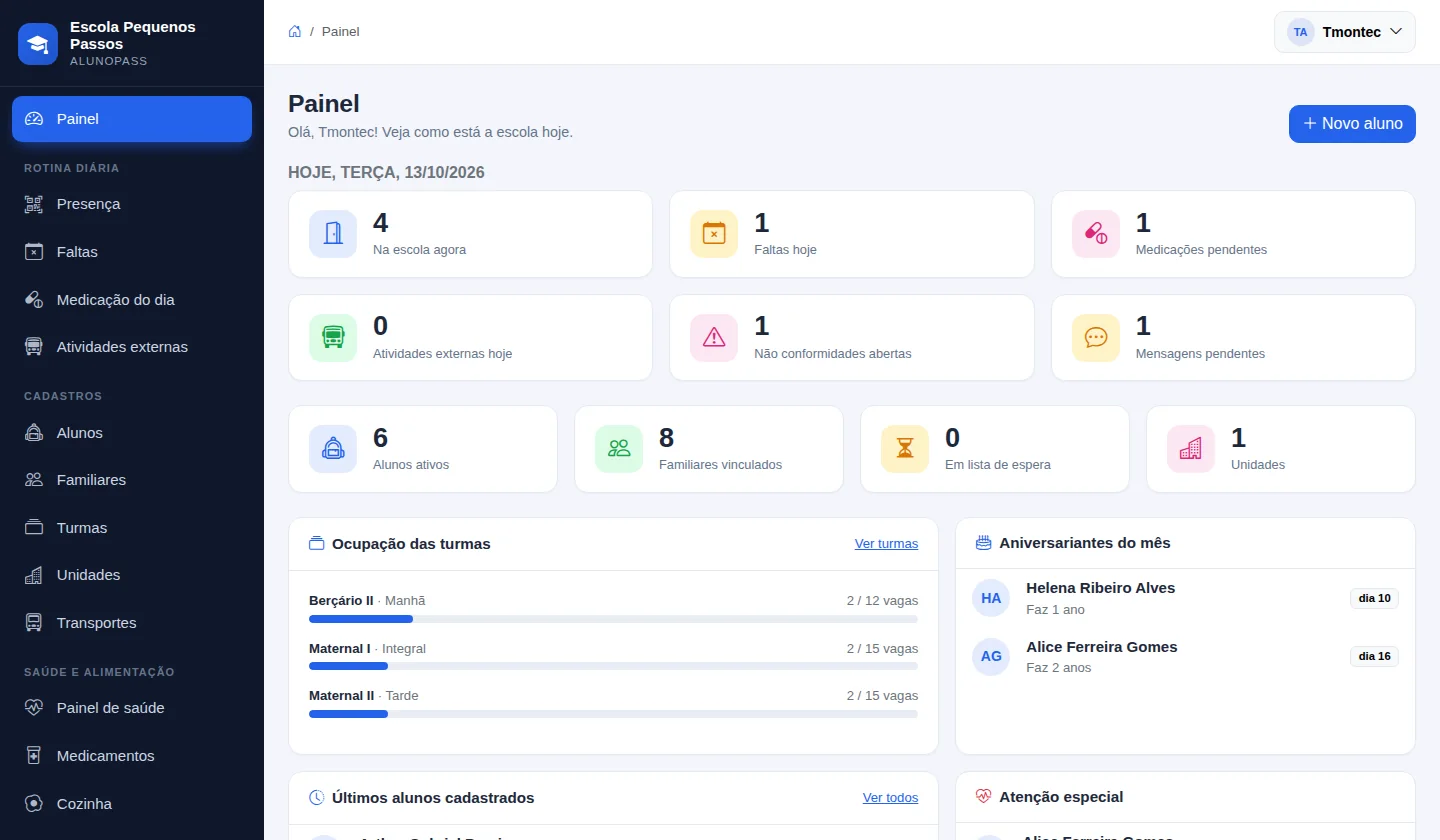Open 'Atividades externas' from the sidebar

132,347
